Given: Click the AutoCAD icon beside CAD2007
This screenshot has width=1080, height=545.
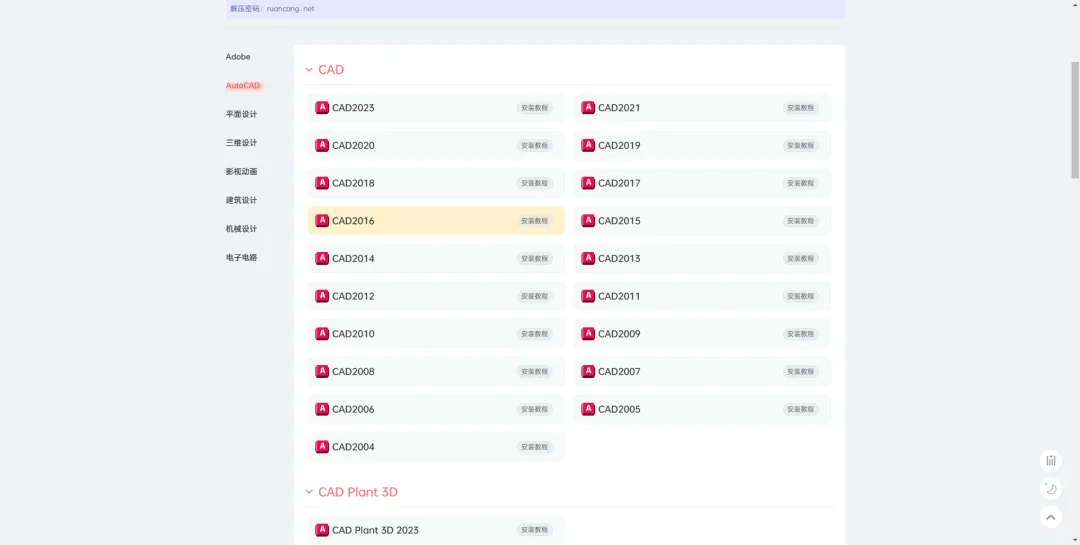Looking at the screenshot, I should click(x=588, y=371).
